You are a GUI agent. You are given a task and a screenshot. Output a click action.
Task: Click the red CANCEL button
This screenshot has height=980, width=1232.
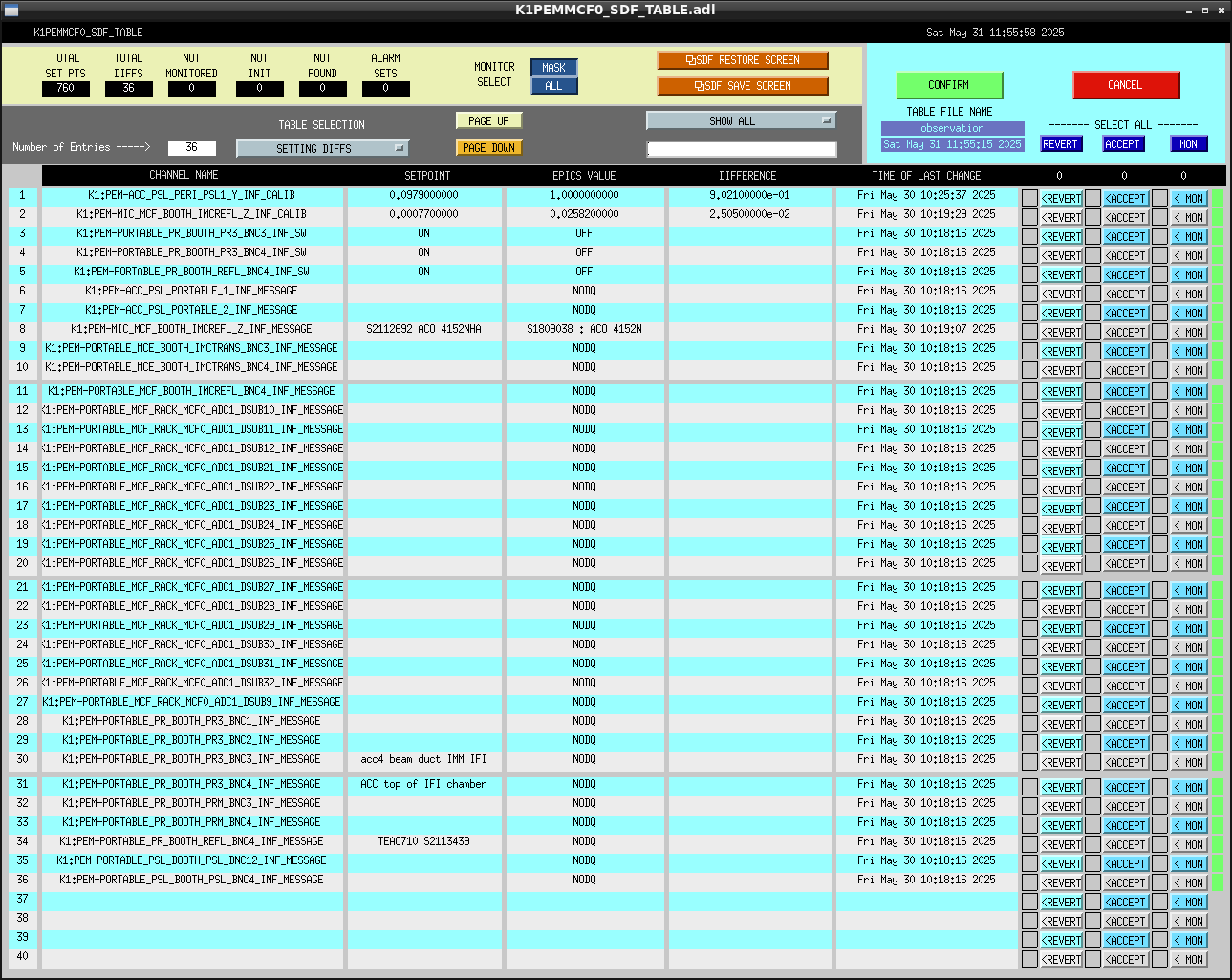pos(1125,85)
